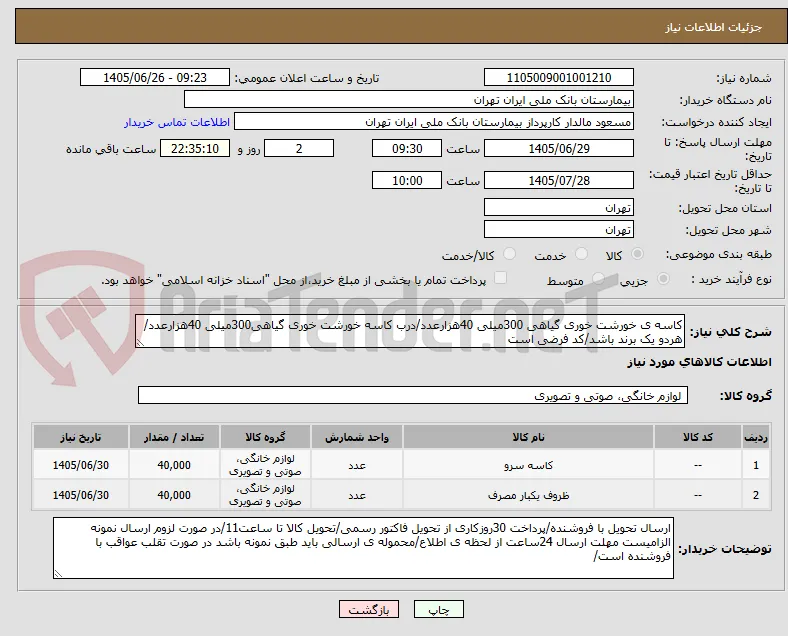Select the کالا/خدمت radio button
Screen dimensions: 788x636
pyautogui.click(x=510, y=254)
